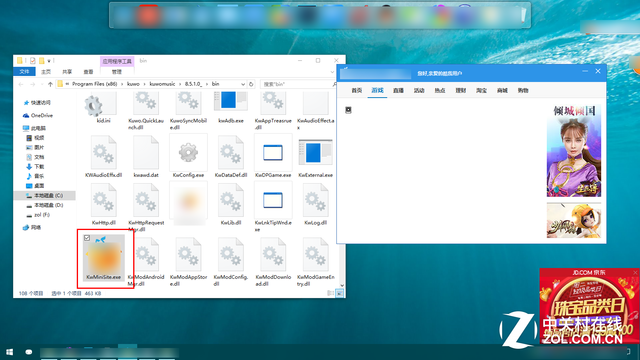Refresh the bin folder view
The height and width of the screenshot is (360, 640).
tap(251, 84)
